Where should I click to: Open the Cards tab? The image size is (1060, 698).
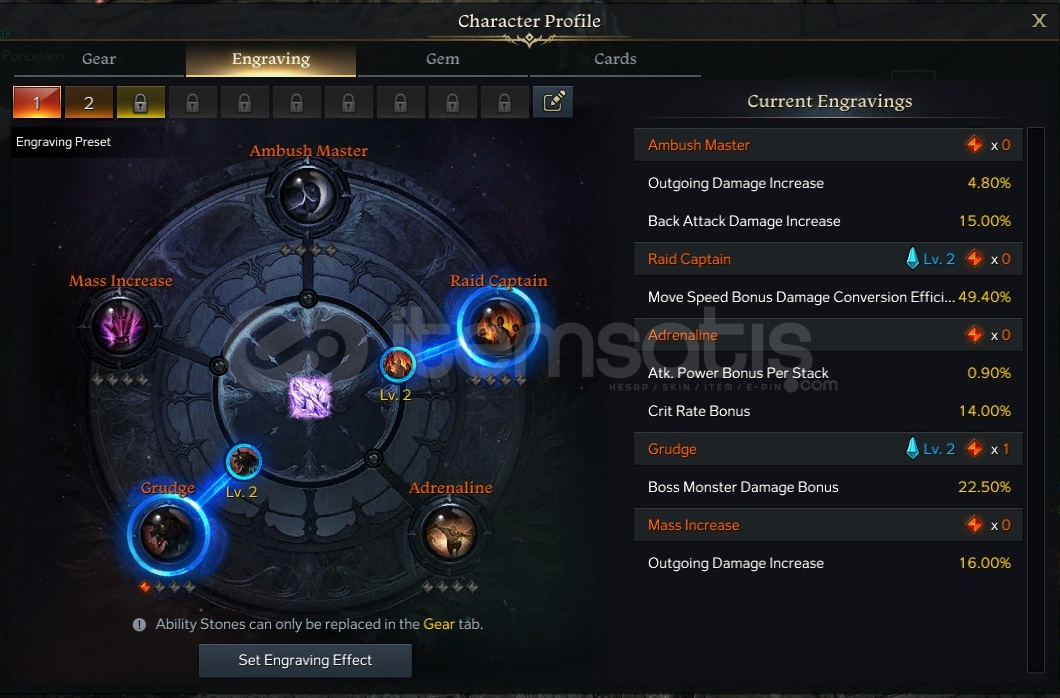(x=615, y=59)
